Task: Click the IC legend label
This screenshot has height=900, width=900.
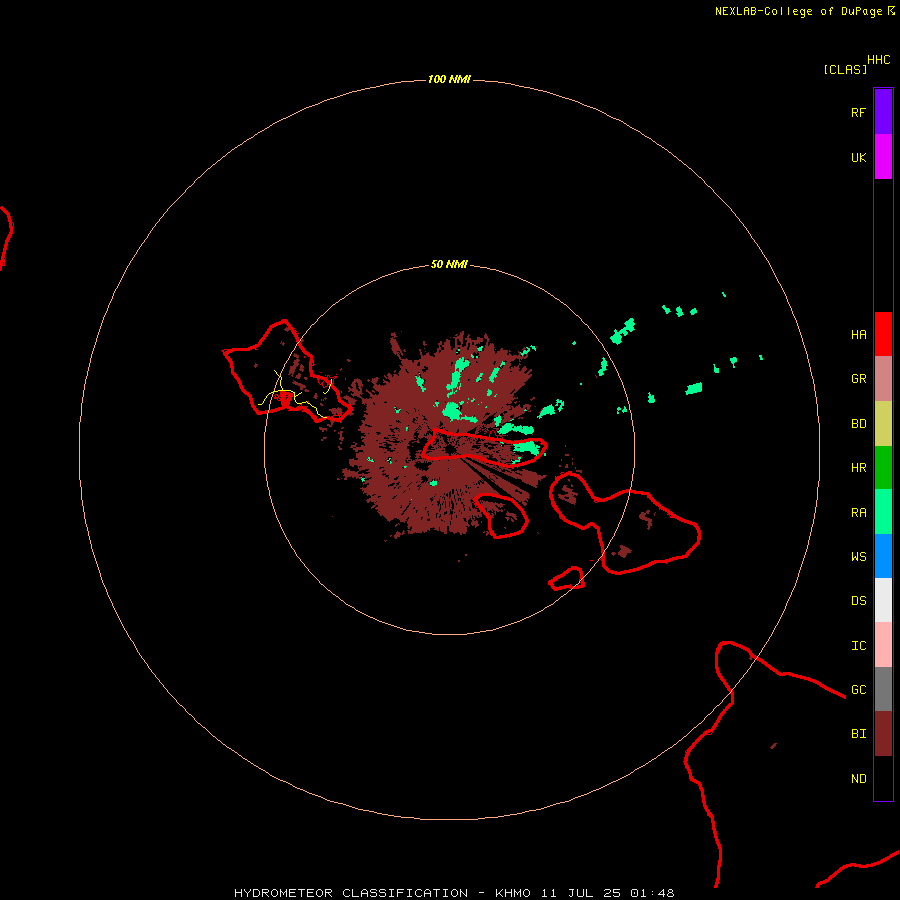Action: point(858,645)
